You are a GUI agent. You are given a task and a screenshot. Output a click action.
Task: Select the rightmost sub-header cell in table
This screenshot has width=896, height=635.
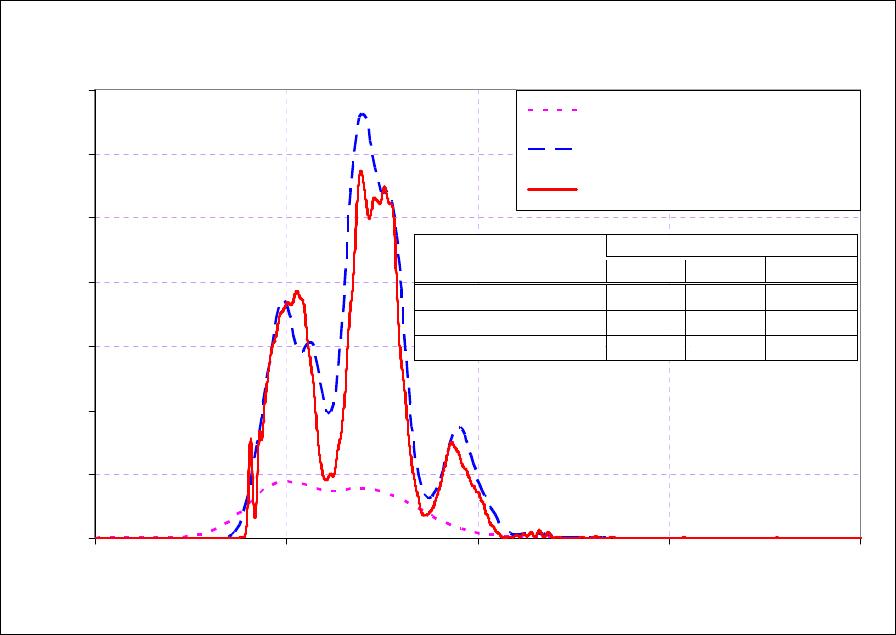[811, 270]
